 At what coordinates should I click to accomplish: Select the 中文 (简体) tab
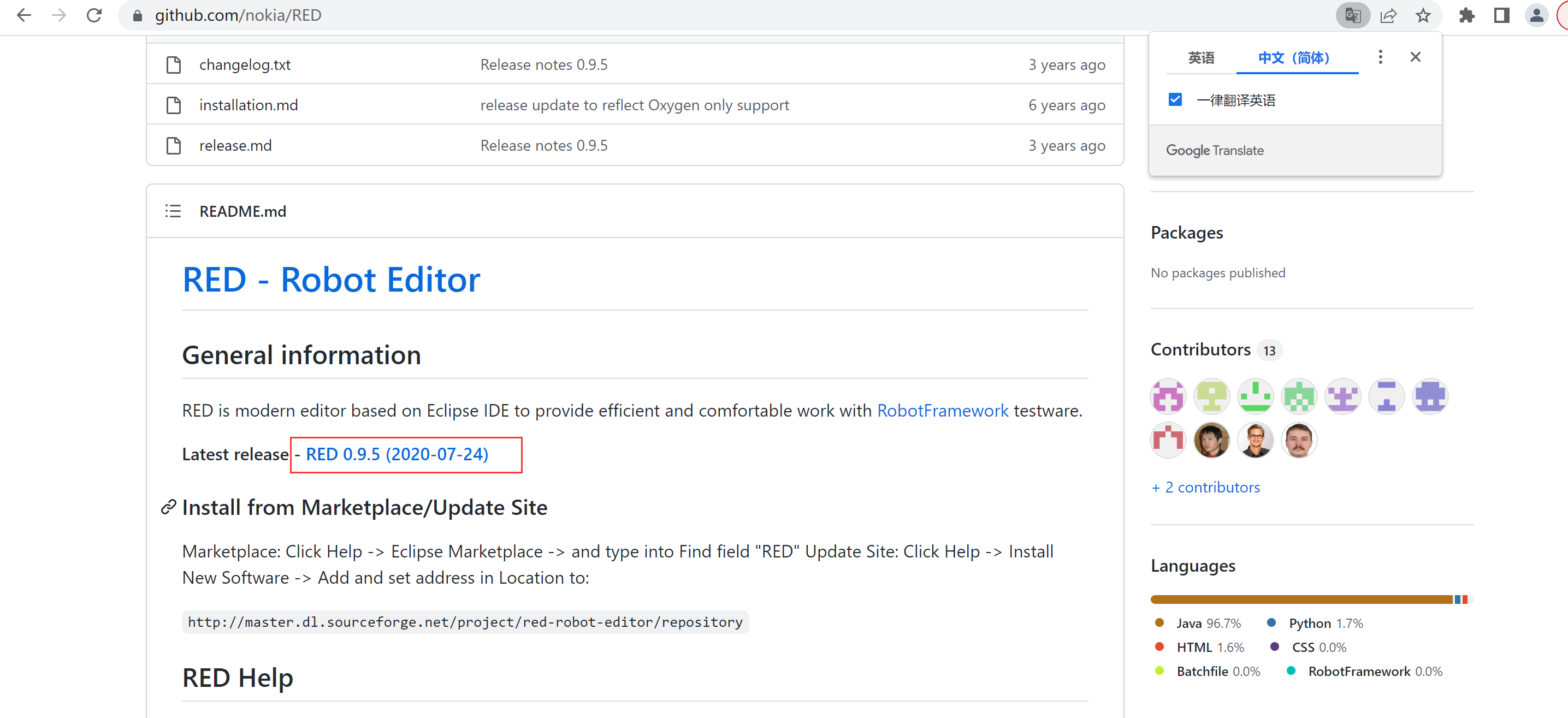pyautogui.click(x=1293, y=58)
